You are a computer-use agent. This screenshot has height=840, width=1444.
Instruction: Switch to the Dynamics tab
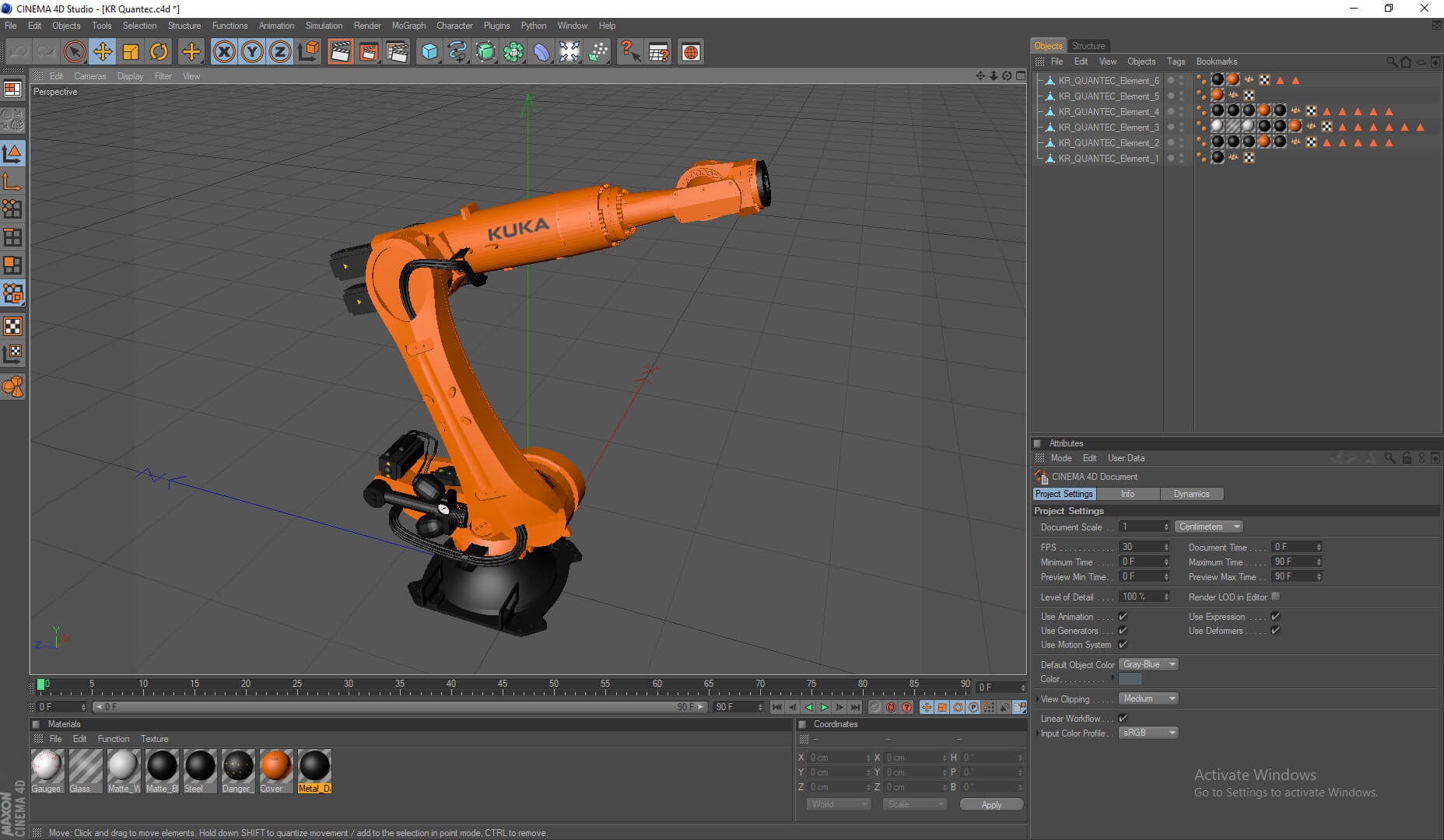(1191, 494)
